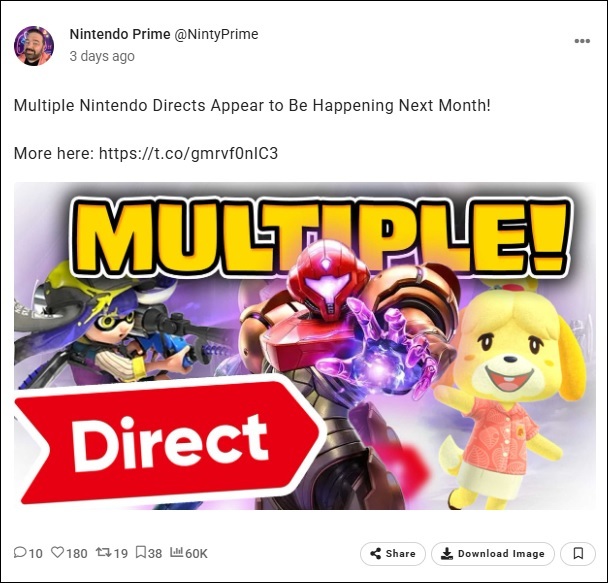Open the views bar-chart stats icon
This screenshot has width=608, height=583.
176,552
